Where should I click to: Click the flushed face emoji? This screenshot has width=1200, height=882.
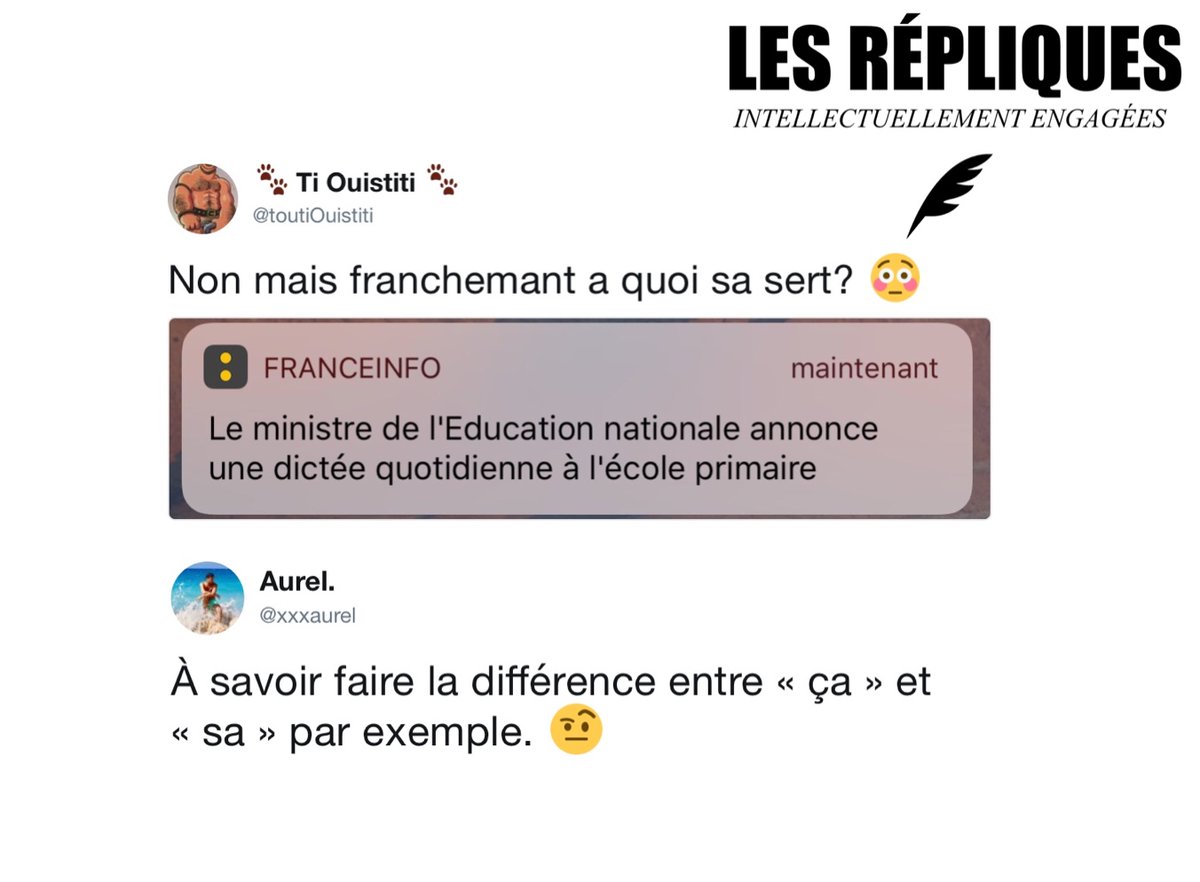coord(896,279)
